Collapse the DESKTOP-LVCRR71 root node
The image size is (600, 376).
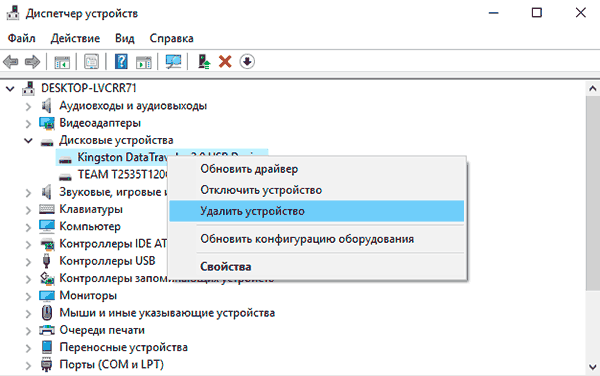coord(10,89)
